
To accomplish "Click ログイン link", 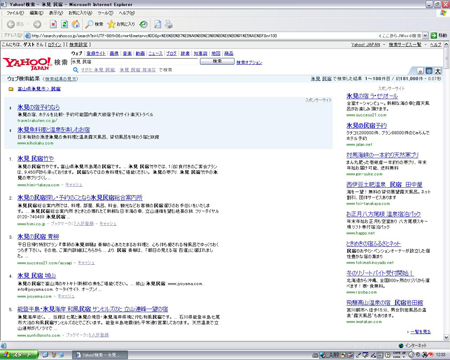I will point(55,44).
